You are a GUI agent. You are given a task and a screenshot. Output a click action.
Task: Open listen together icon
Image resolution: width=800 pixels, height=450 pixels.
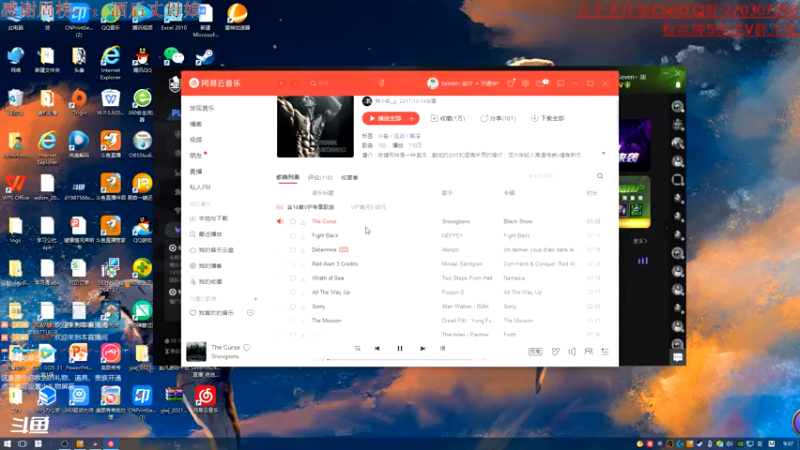point(588,352)
